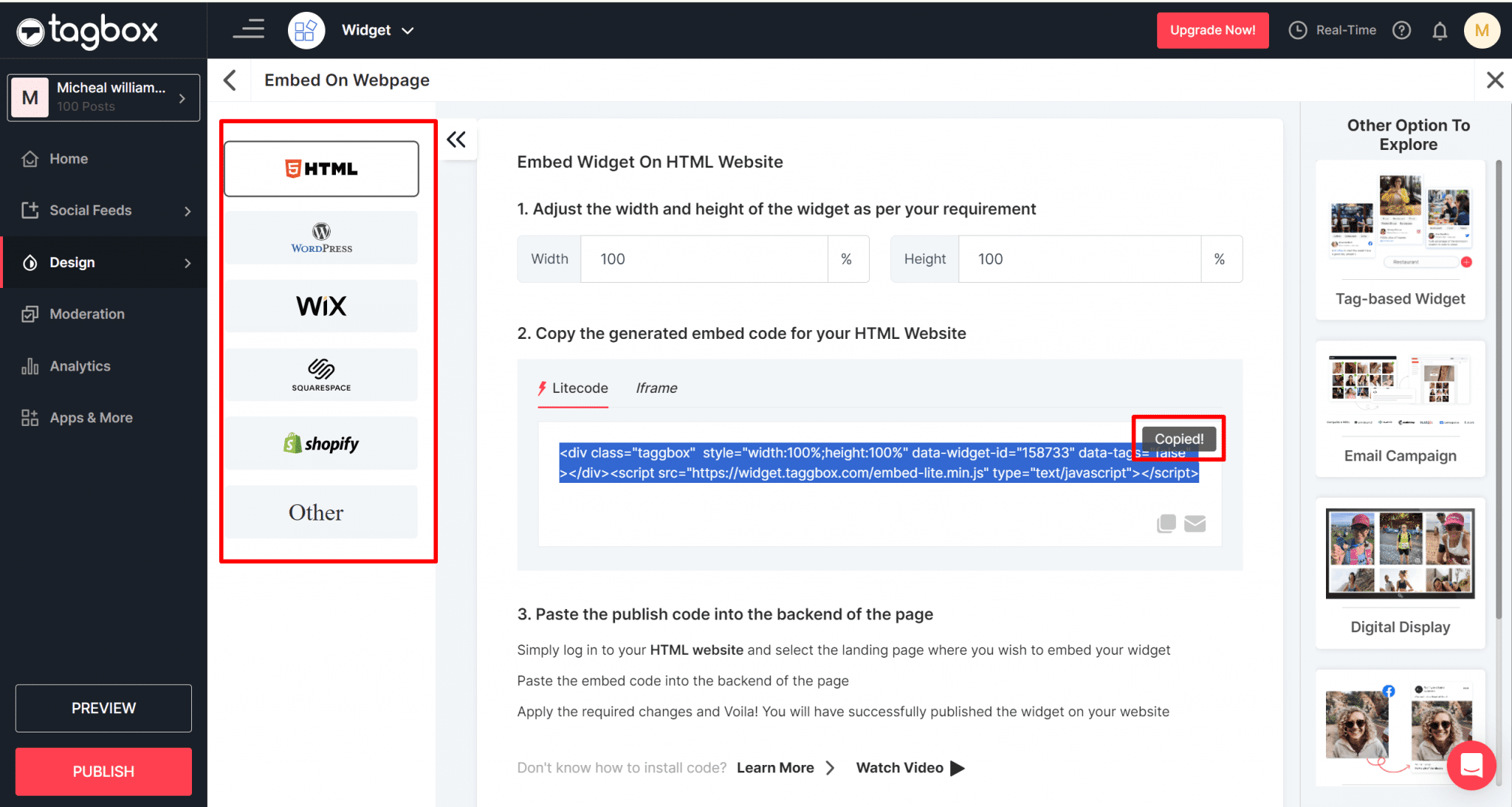Viewport: 1512px width, 807px height.
Task: Choose WordPress as embedding platform
Action: coord(321,237)
